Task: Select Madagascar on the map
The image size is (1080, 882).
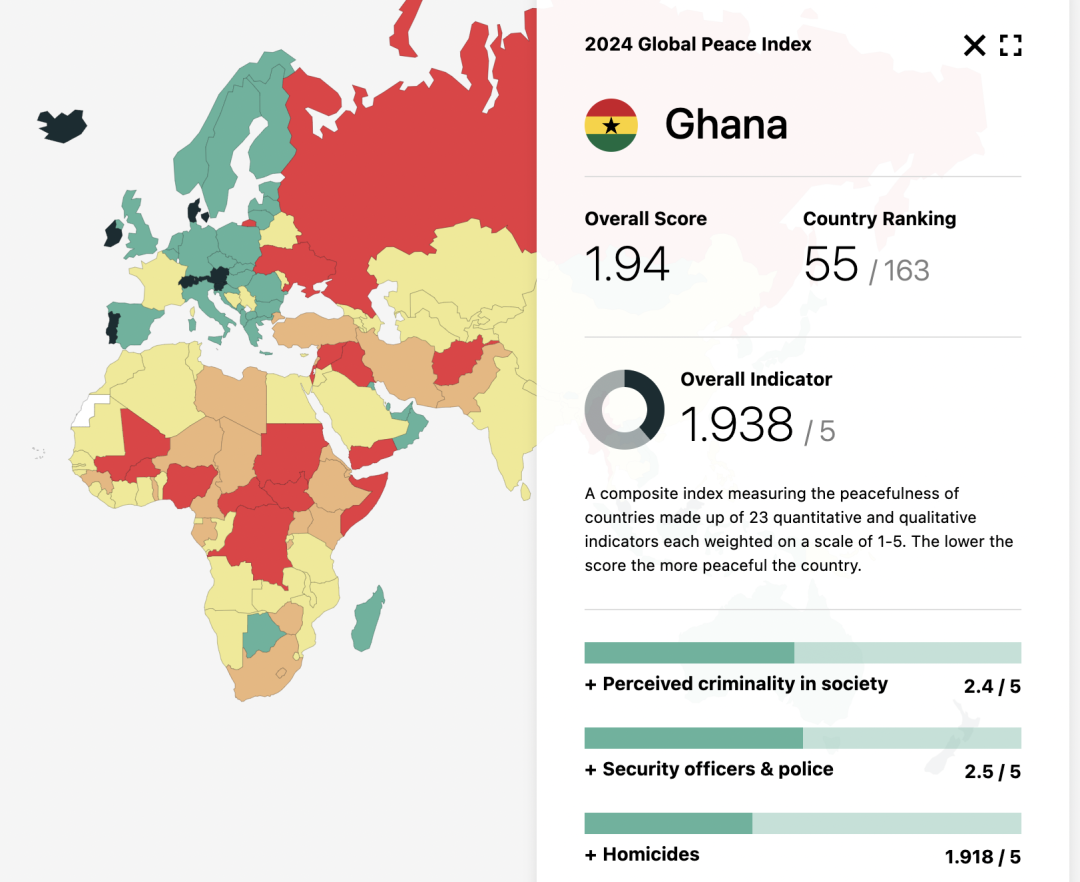Action: [x=367, y=620]
